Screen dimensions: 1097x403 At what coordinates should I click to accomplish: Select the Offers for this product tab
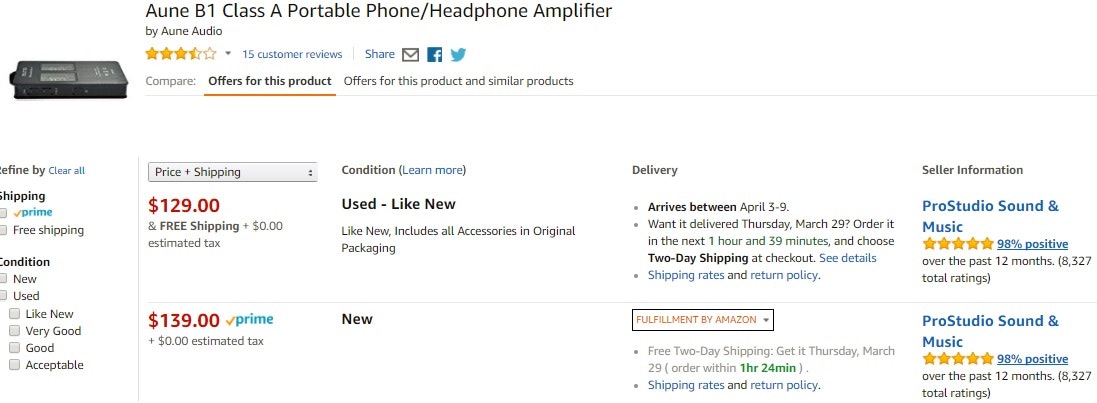pyautogui.click(x=269, y=81)
